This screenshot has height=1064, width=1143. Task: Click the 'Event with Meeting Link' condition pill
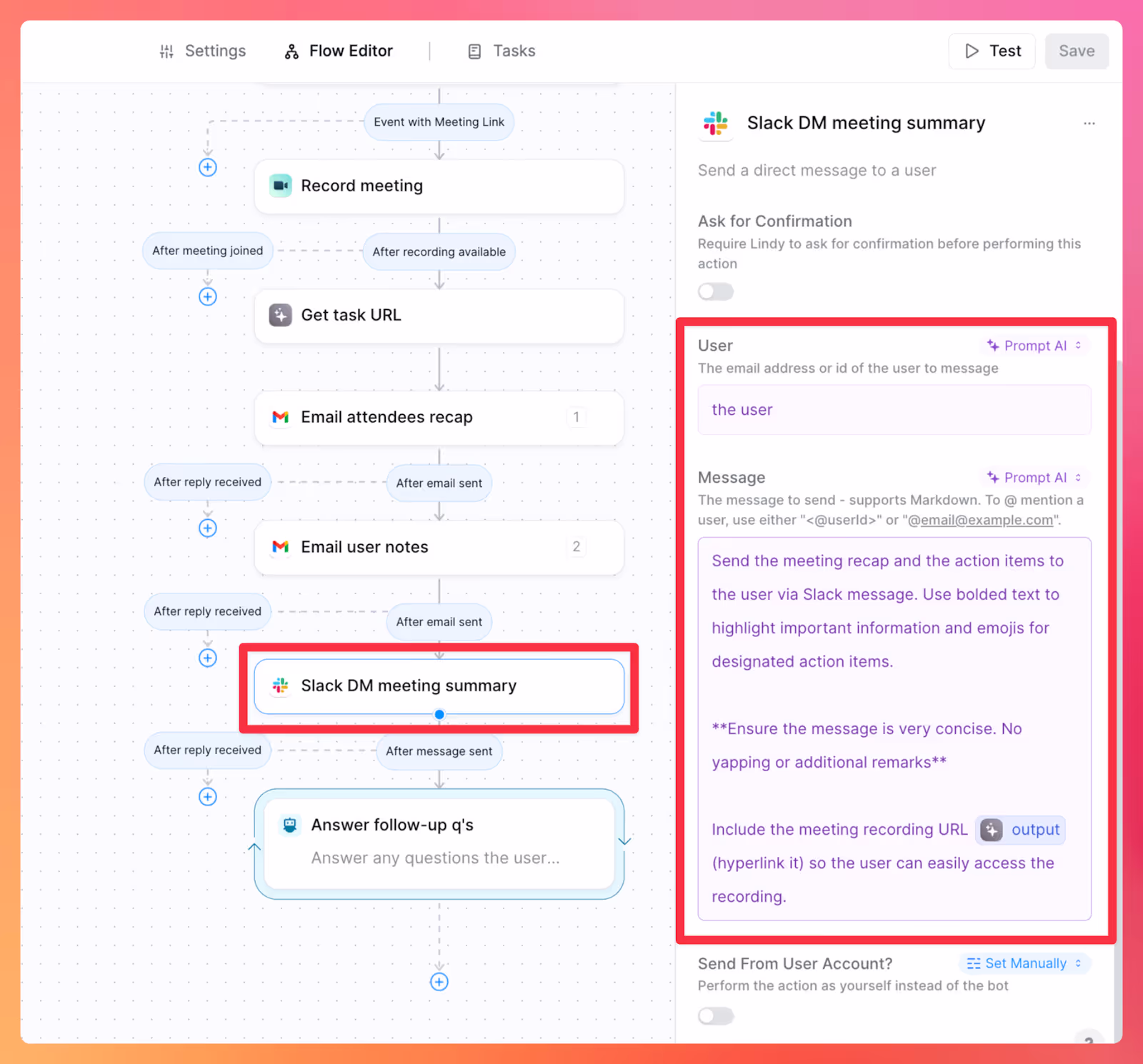(439, 122)
